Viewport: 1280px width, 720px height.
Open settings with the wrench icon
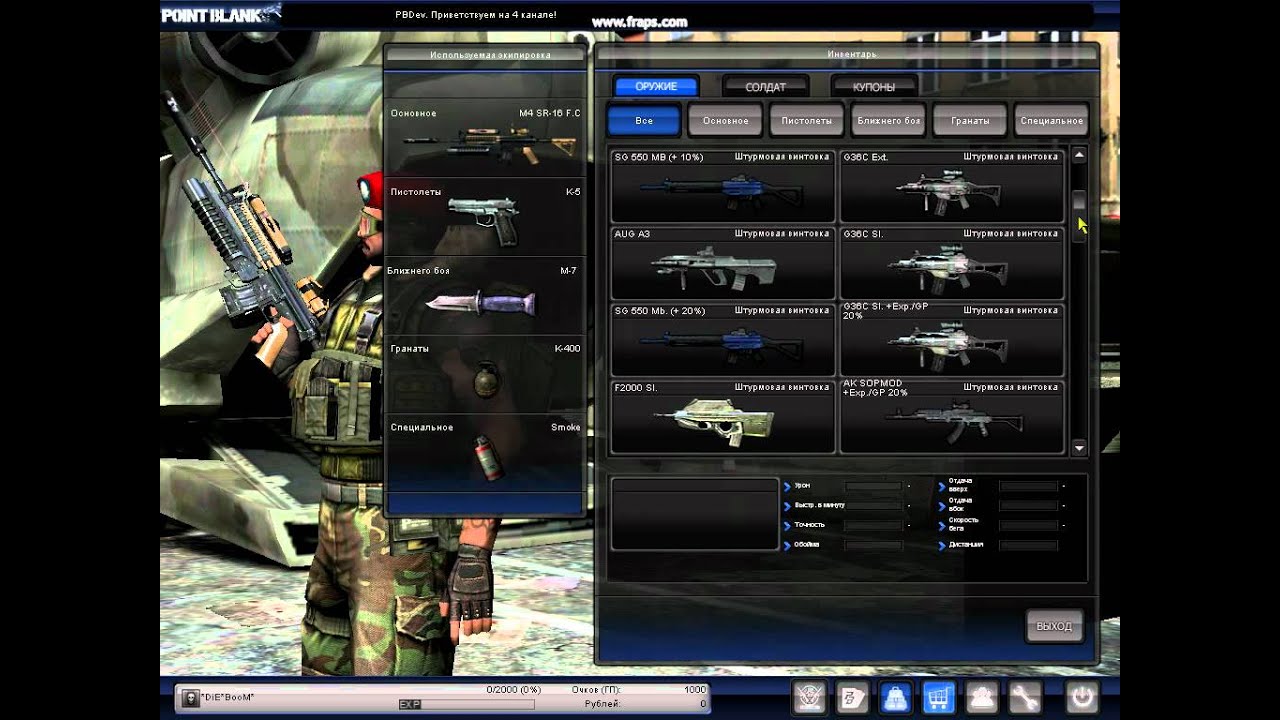click(1025, 696)
